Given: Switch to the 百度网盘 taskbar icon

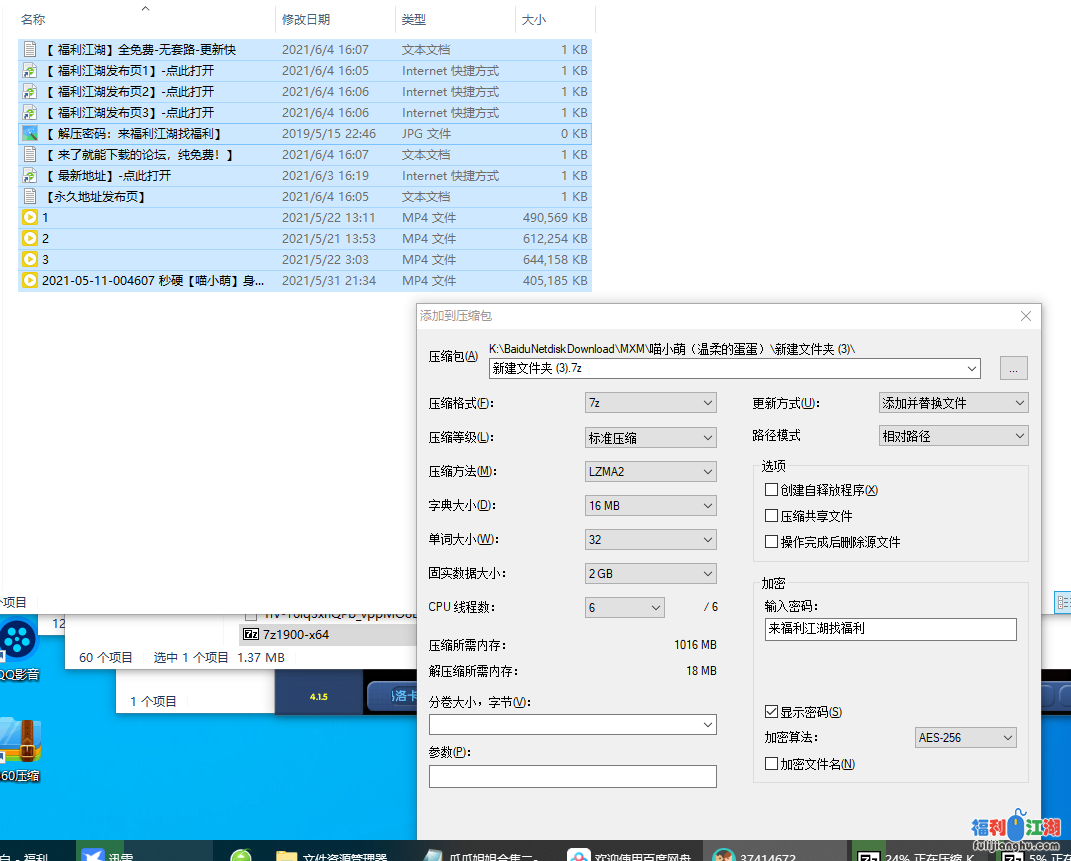Looking at the screenshot, I should 579,855.
